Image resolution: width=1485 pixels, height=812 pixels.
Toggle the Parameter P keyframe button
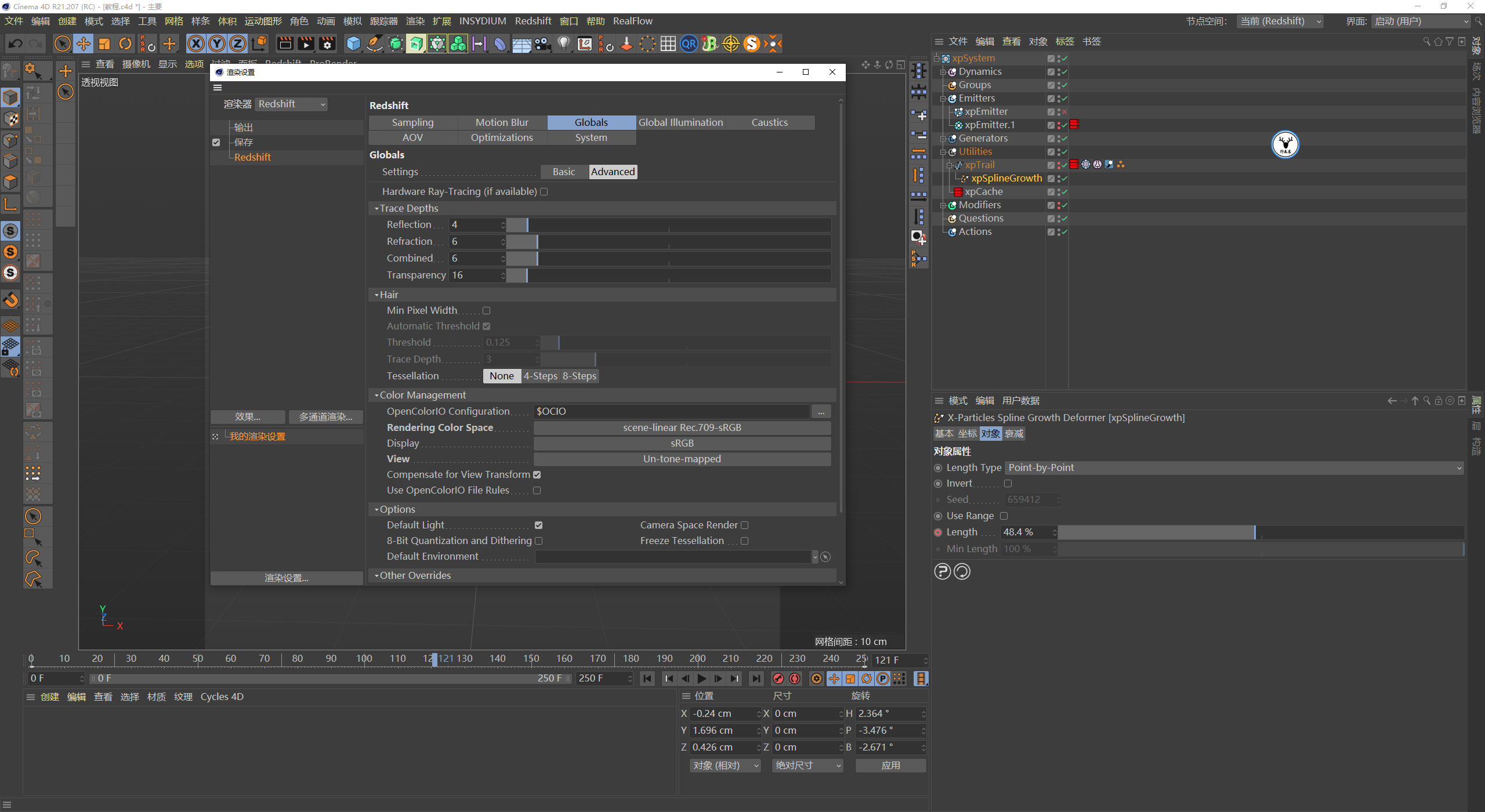coord(883,679)
